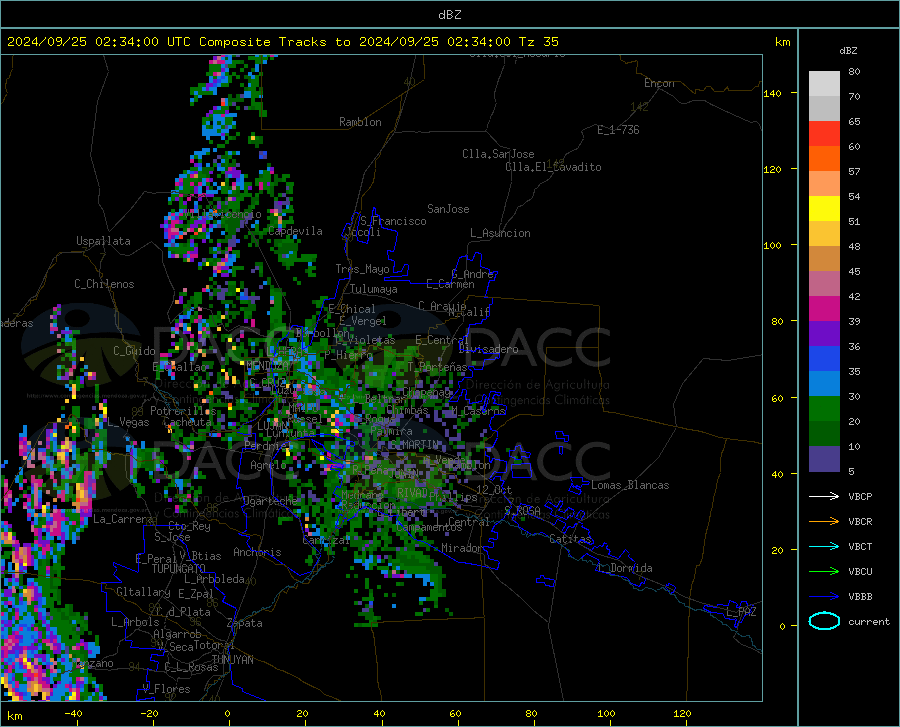The height and width of the screenshot is (727, 900).
Task: Click the VBCU legend label
Action: tap(860, 572)
